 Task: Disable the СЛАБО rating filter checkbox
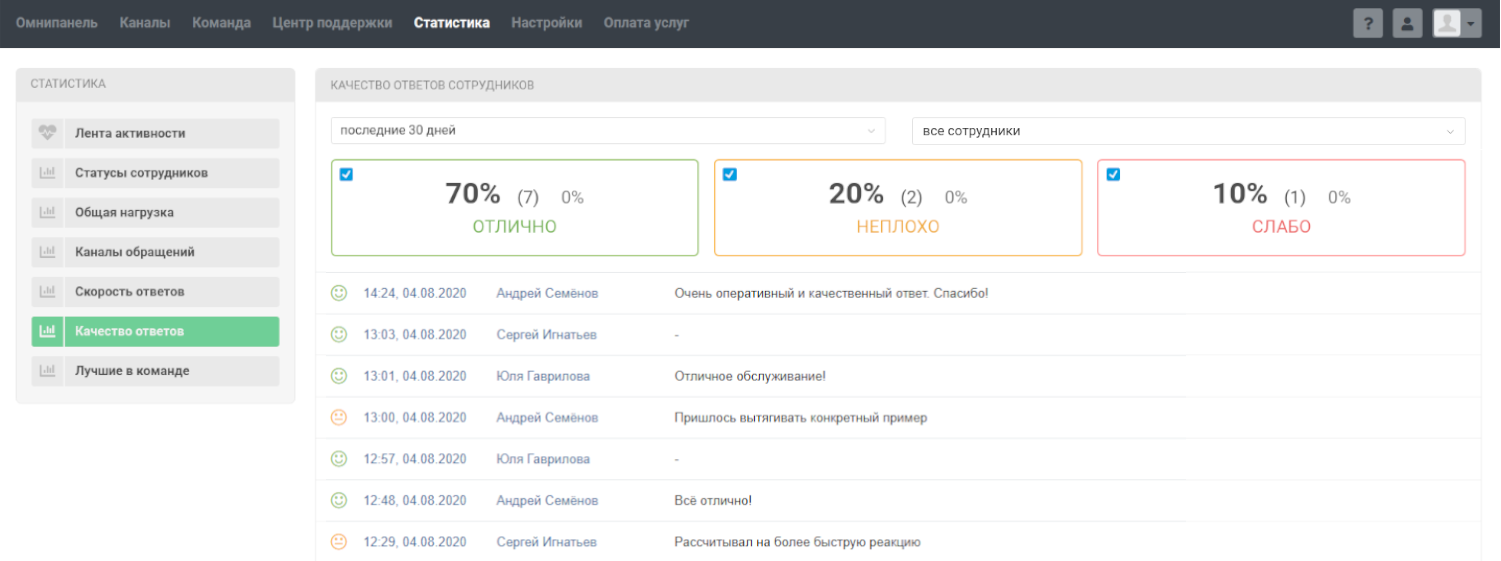tap(1113, 174)
